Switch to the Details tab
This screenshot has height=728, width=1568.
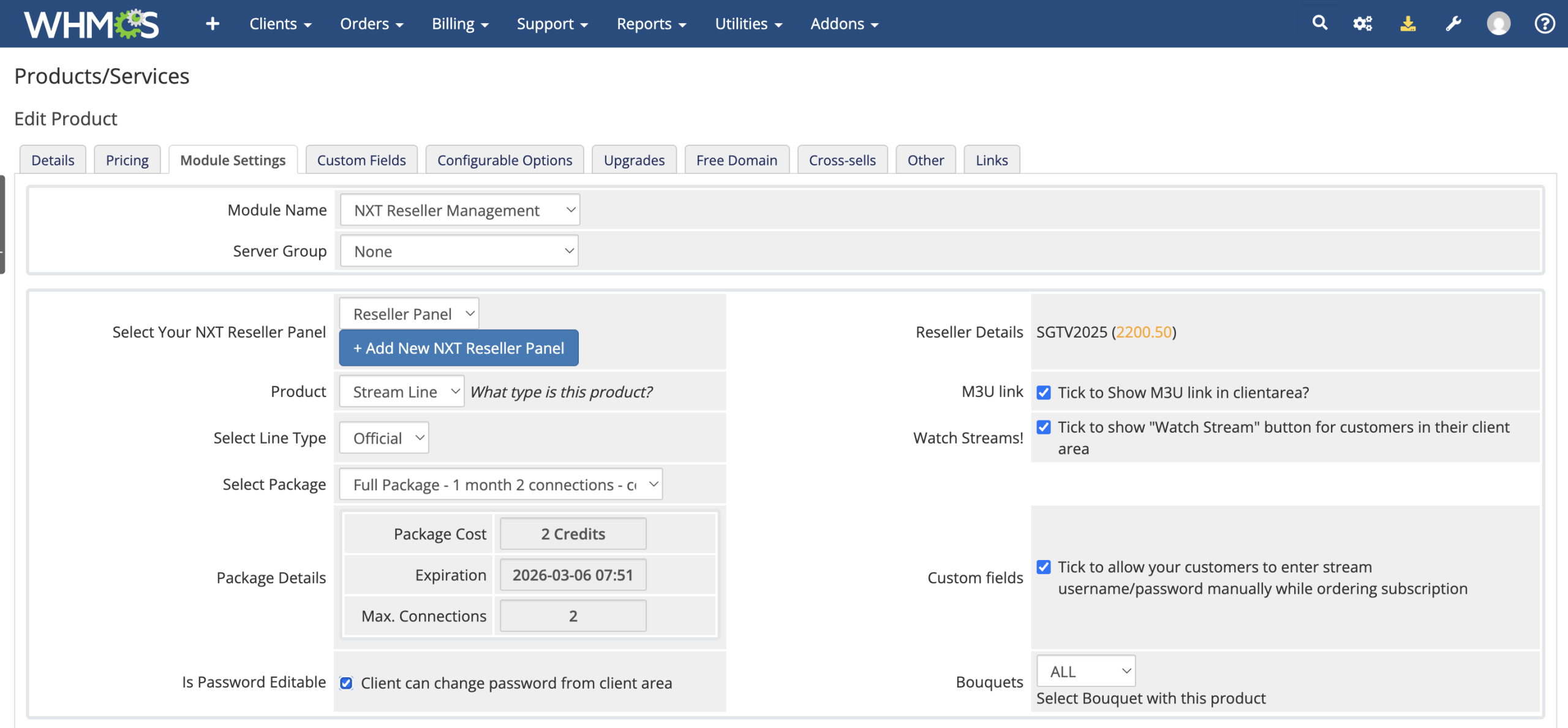pyautogui.click(x=53, y=160)
